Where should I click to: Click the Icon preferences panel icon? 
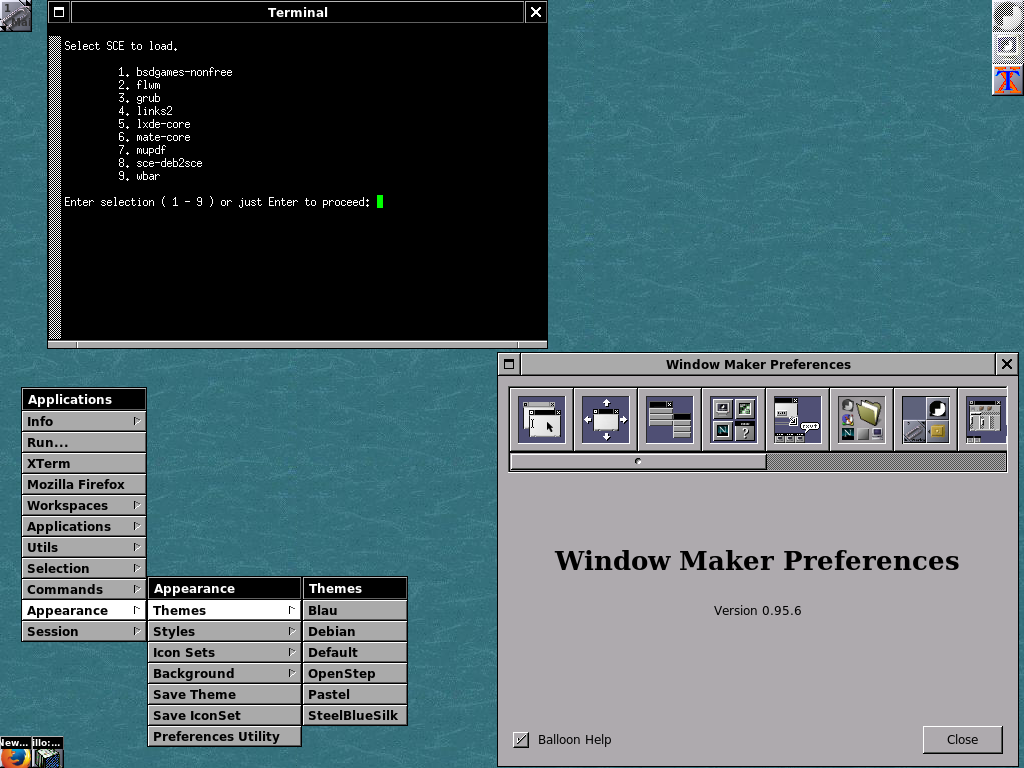pos(733,419)
